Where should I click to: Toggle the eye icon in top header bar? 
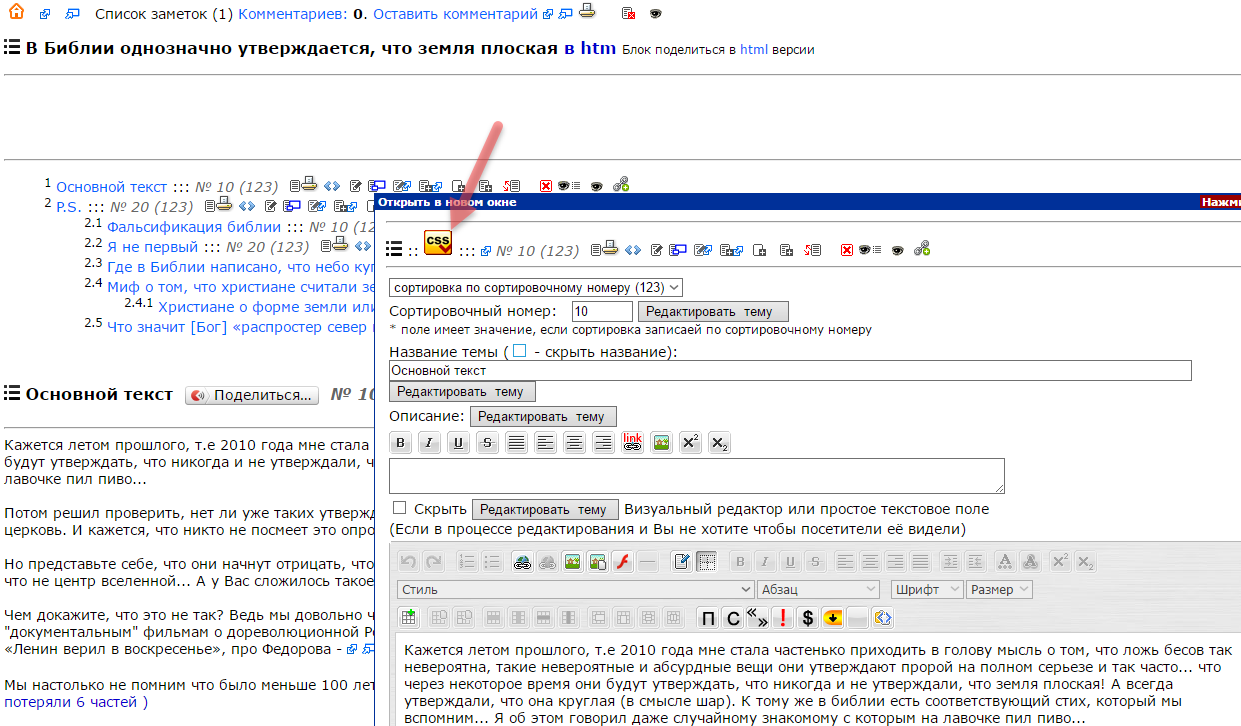click(656, 14)
